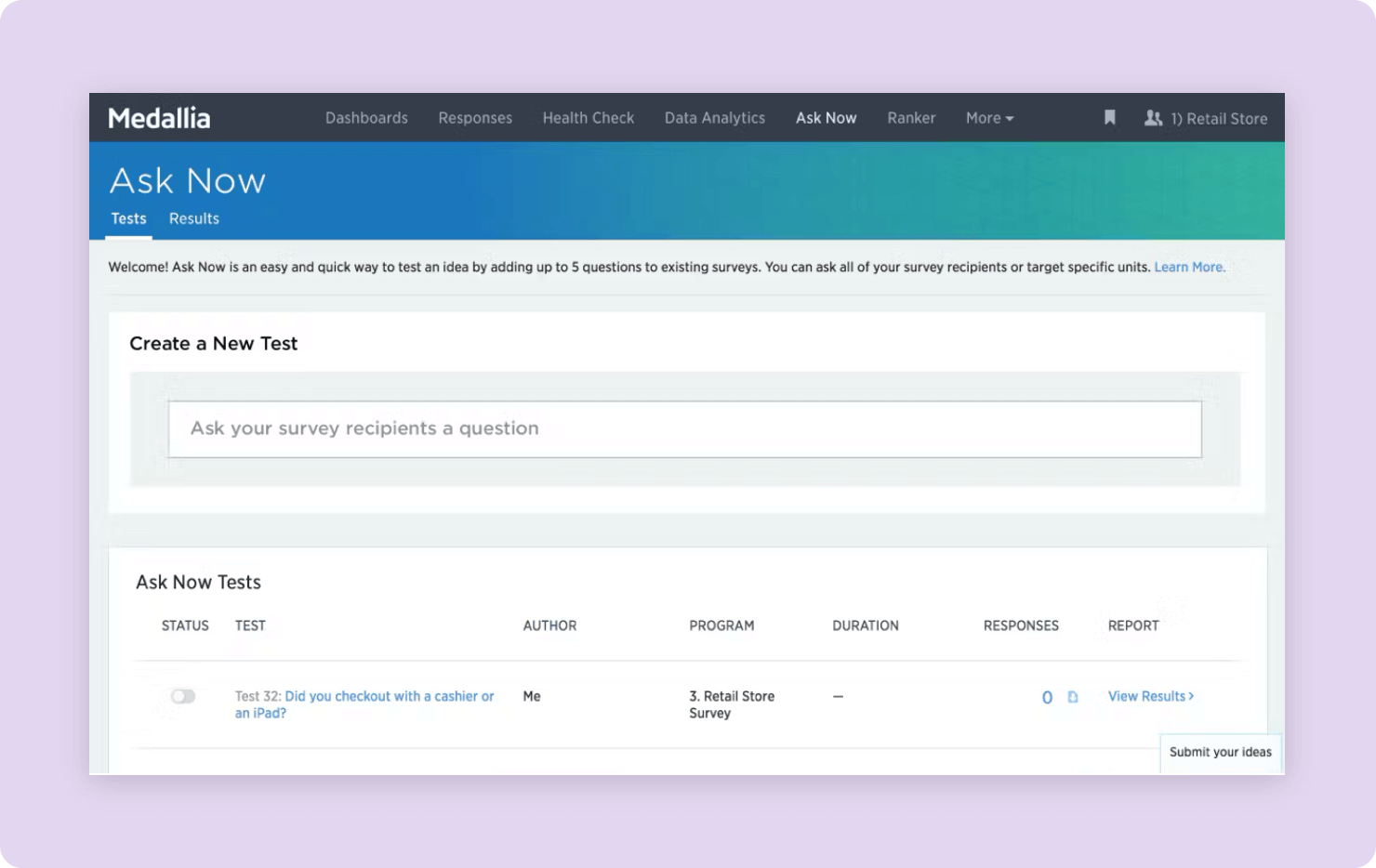The height and width of the screenshot is (868, 1376).
Task: Open the Dashboards menu item
Action: click(x=366, y=118)
